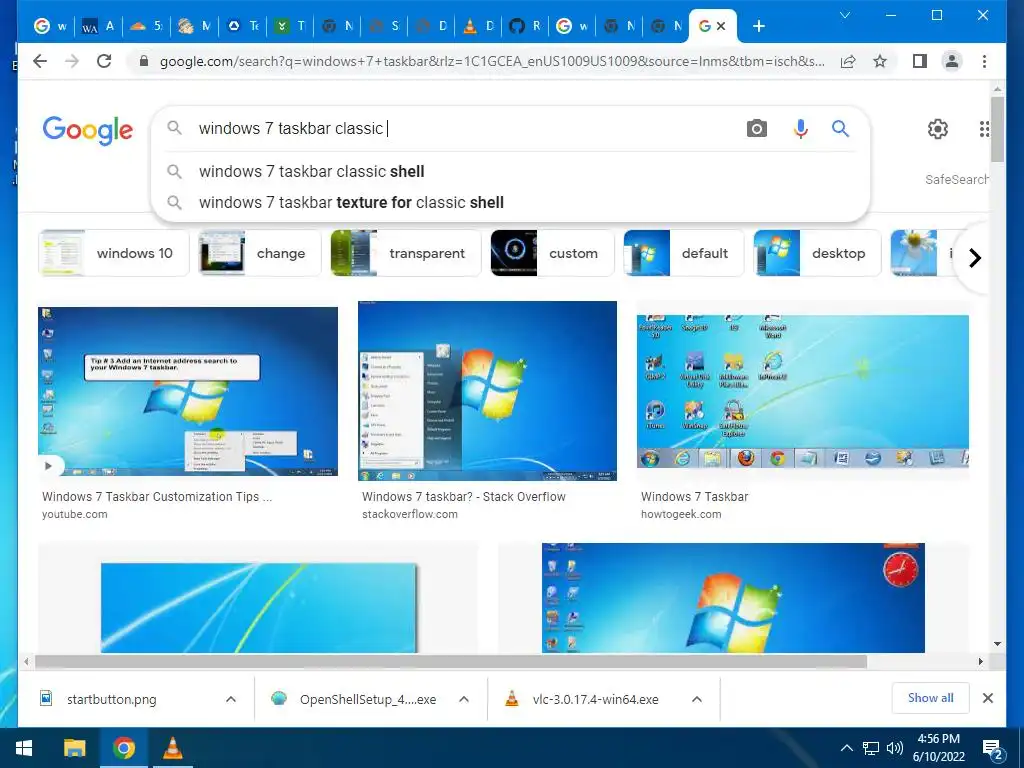Expand options for vlc-3.0.17.4-win64.exe download
Image resolution: width=1024 pixels, height=768 pixels.
click(x=697, y=699)
